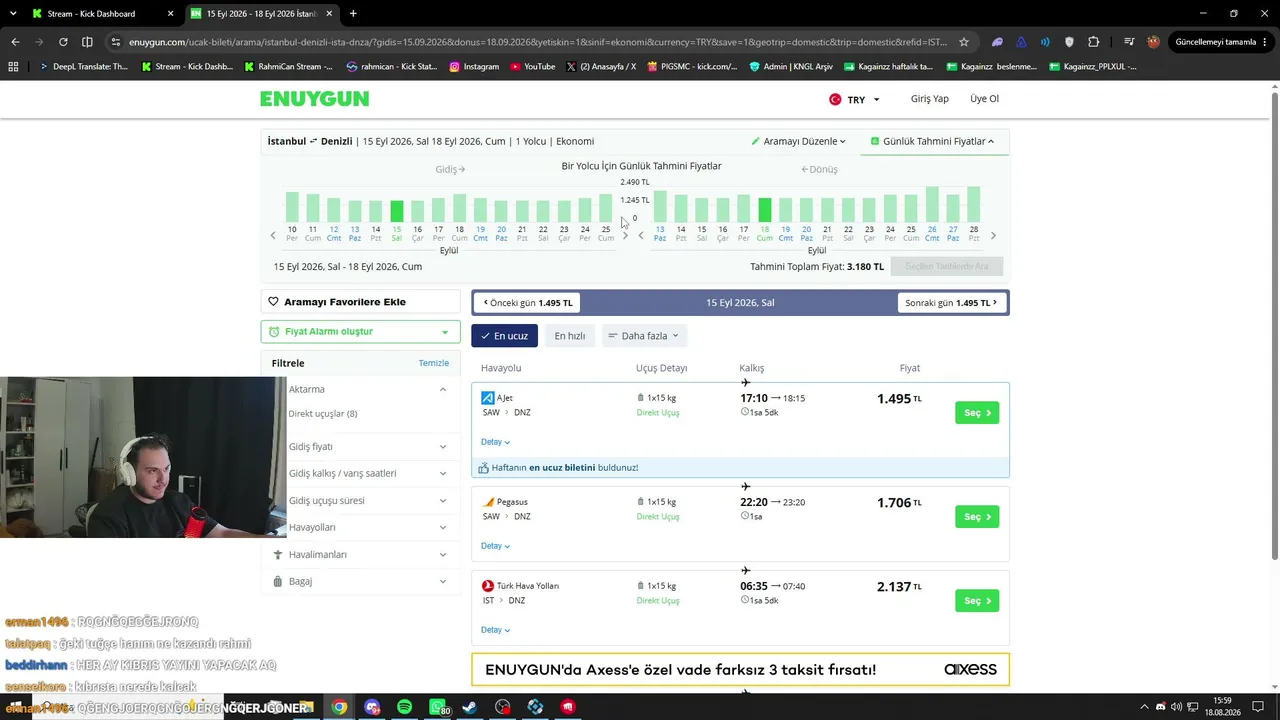
Task: Click the thumbs-up icon in cheapest ticket banner
Action: 484,468
